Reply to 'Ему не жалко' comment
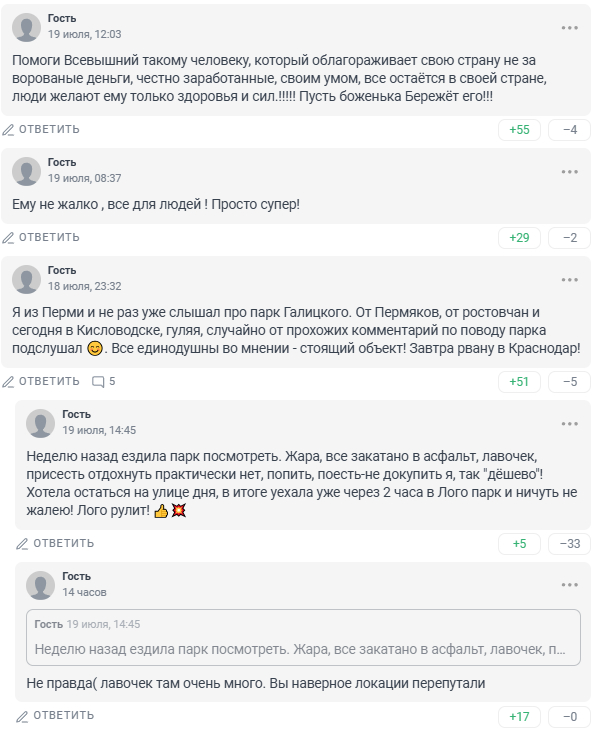Image resolution: width=603 pixels, height=741 pixels. tap(41, 237)
